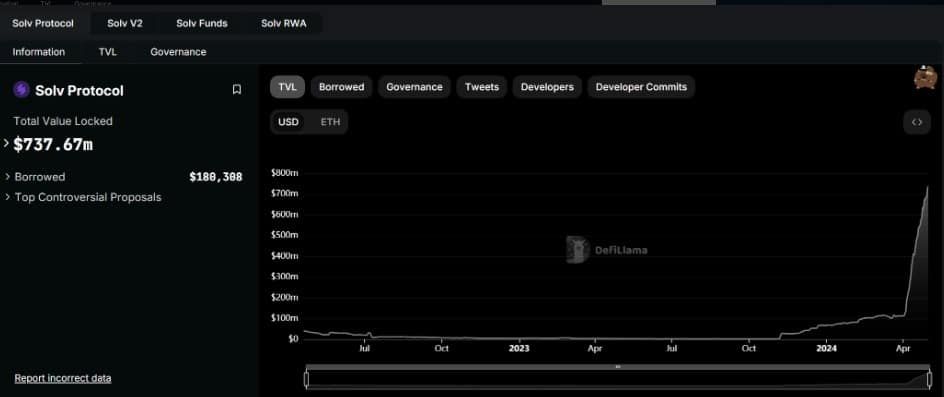Click the $100m y-axis label
The width and height of the screenshot is (944, 397).
coord(285,318)
